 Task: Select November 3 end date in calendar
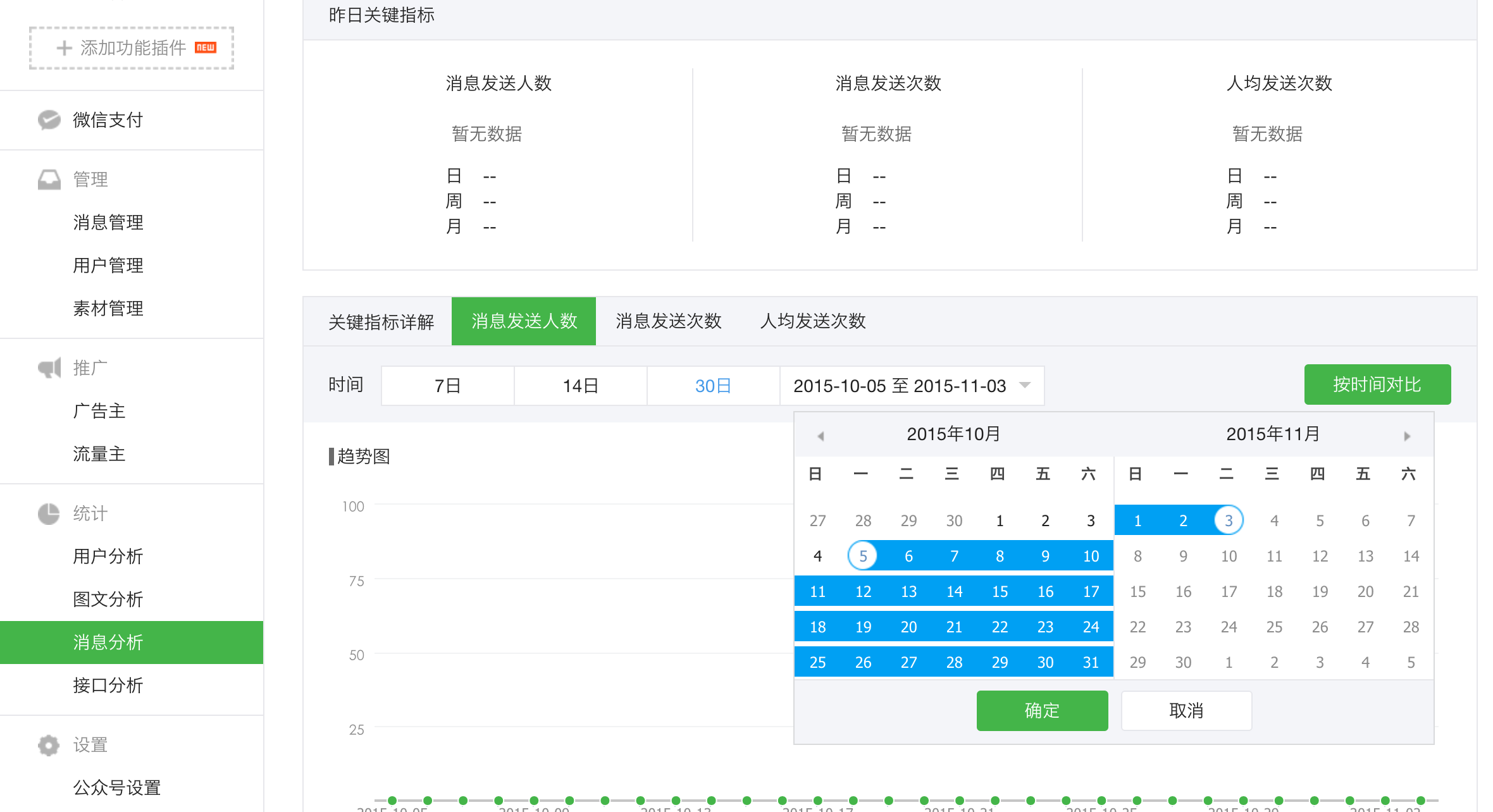tap(1229, 520)
